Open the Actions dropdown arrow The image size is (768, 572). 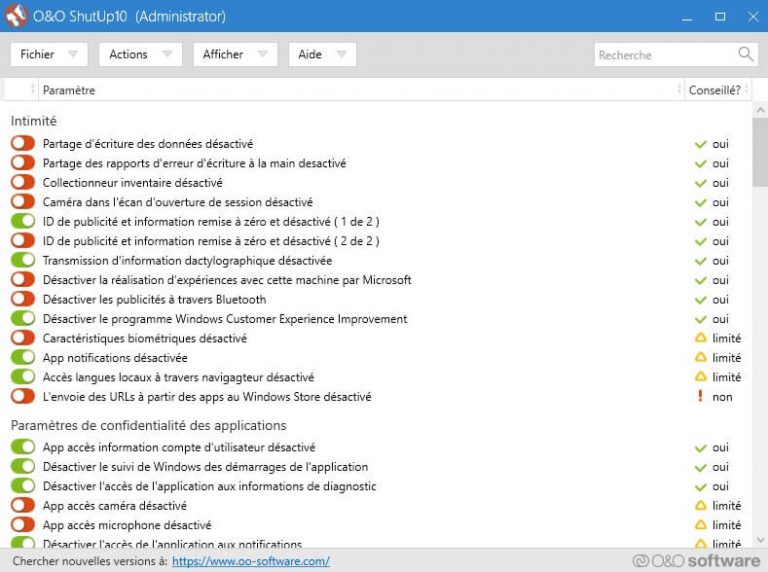(168, 54)
